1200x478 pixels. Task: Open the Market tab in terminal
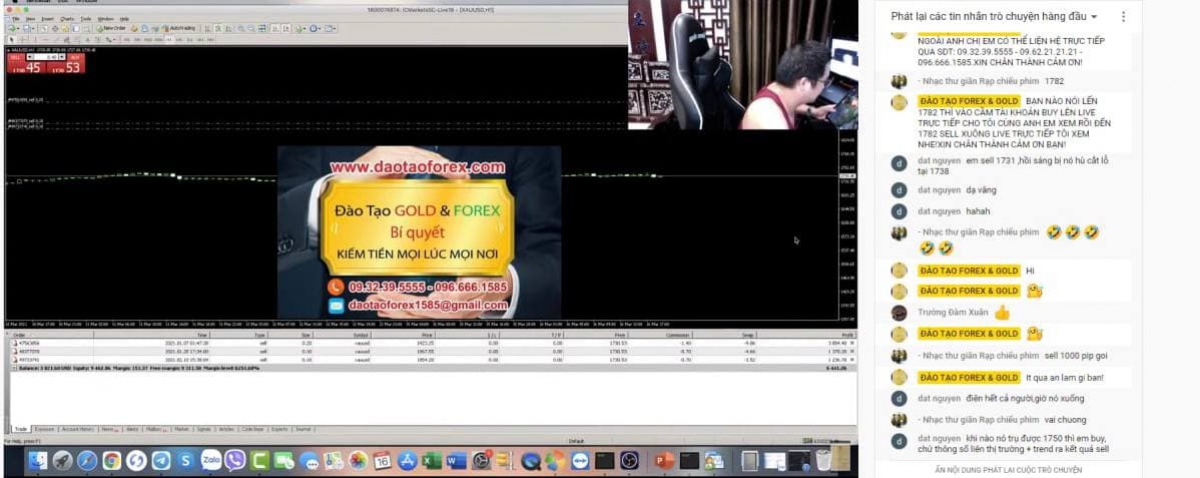coord(181,429)
